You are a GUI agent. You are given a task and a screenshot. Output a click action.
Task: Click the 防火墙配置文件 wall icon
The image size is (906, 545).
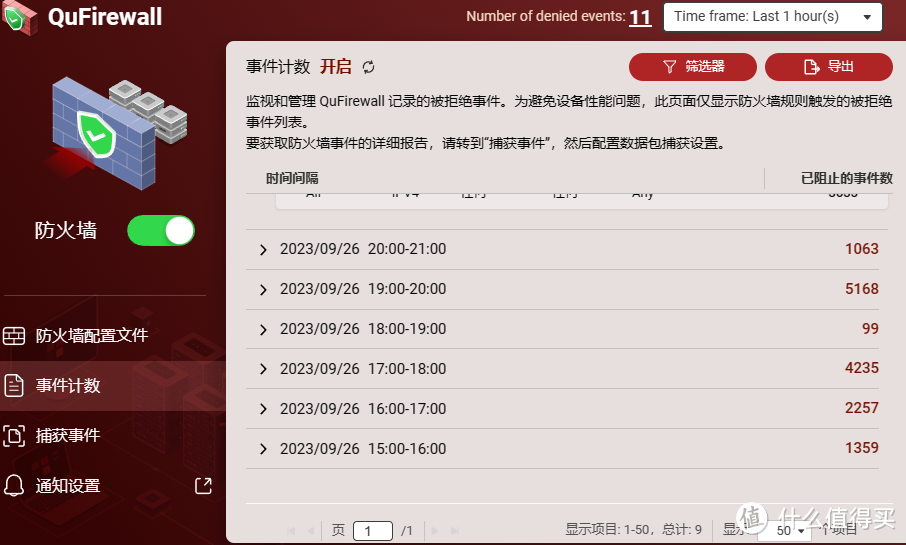tap(13, 335)
